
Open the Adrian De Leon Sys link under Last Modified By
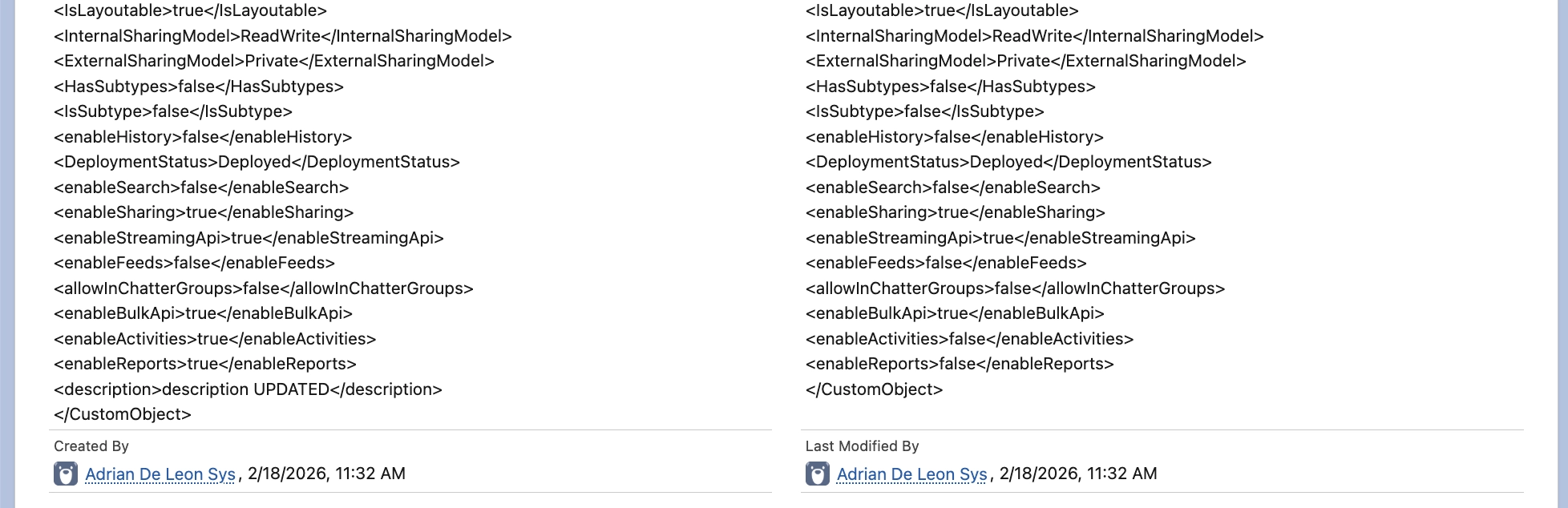pos(911,474)
